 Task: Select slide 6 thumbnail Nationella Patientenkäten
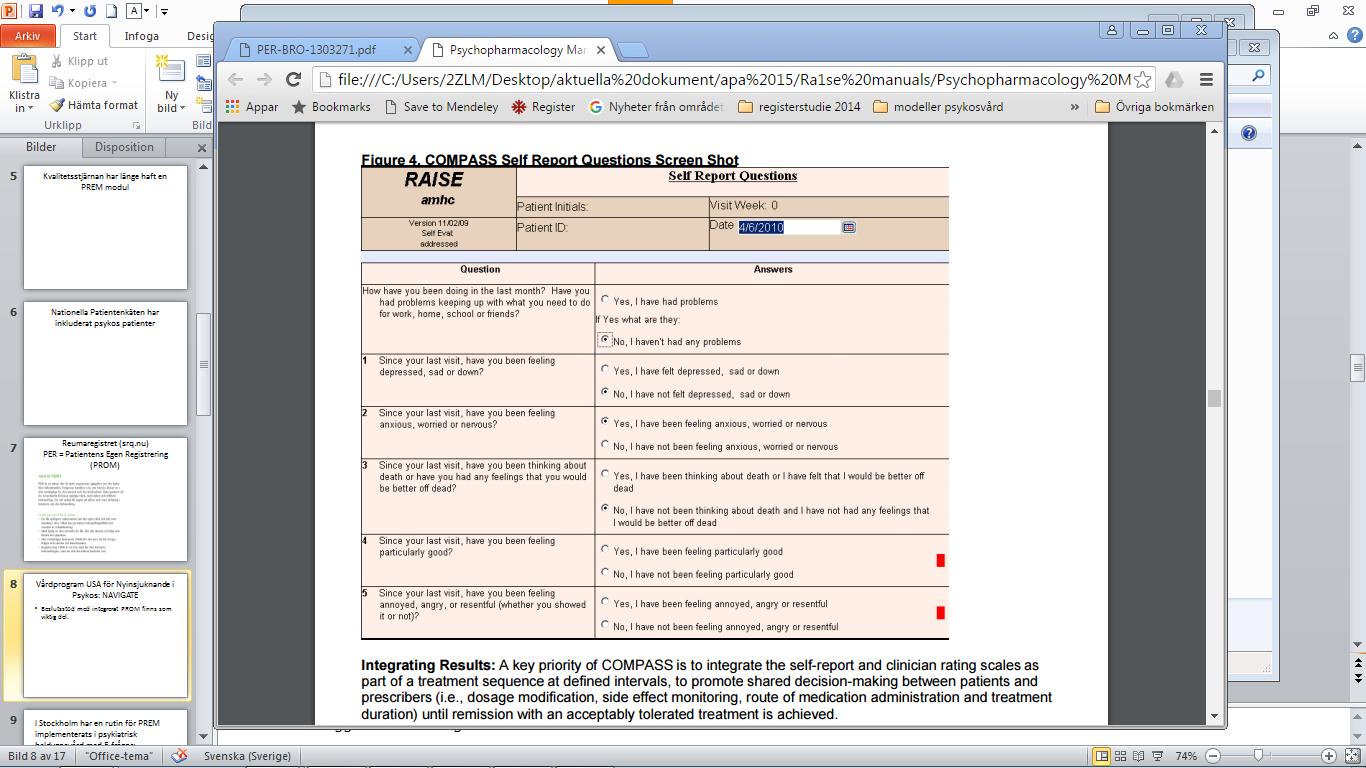[105, 364]
